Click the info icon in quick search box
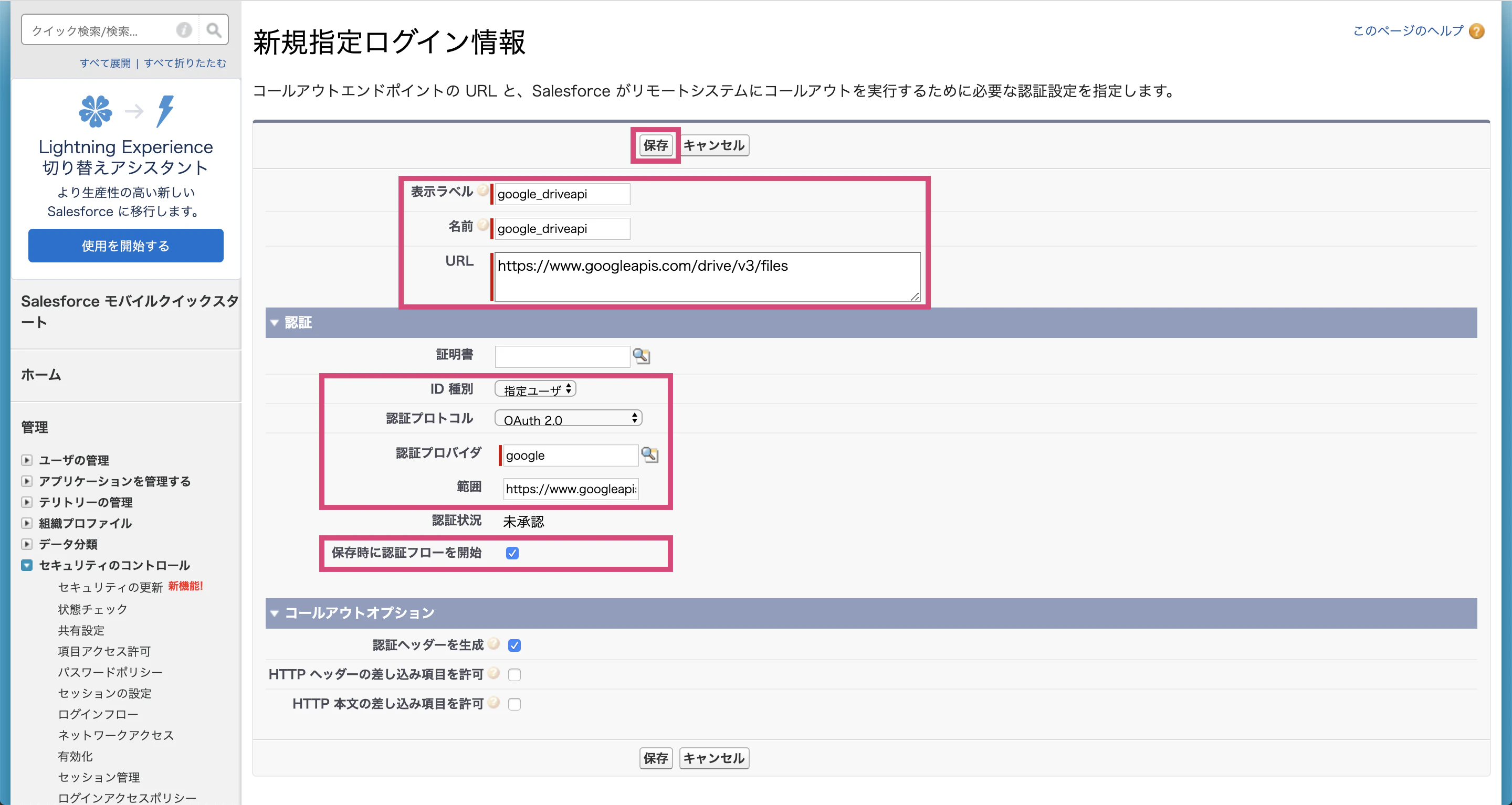The height and width of the screenshot is (805, 1512). (184, 30)
